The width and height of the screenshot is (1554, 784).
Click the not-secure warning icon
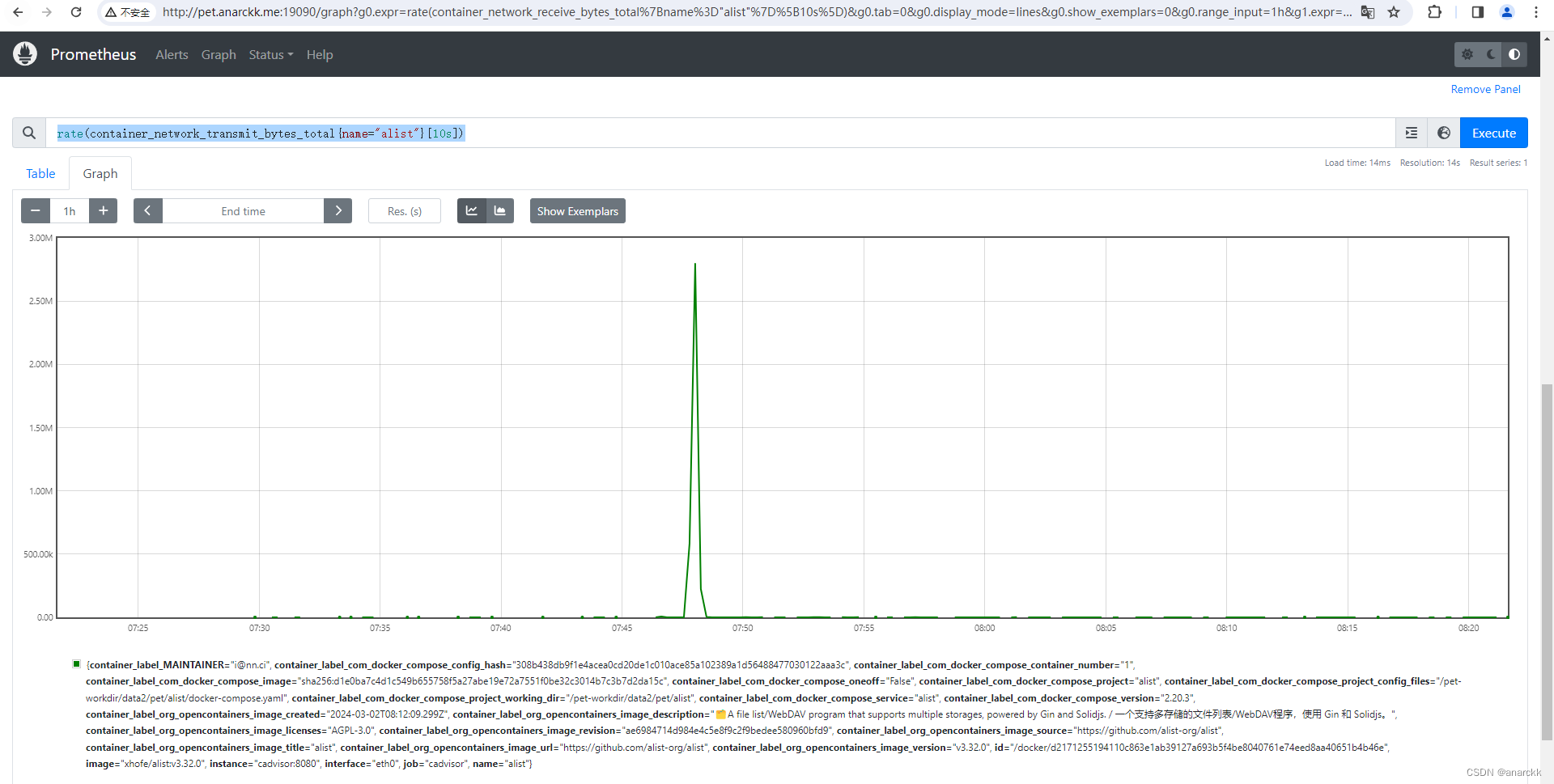click(111, 12)
